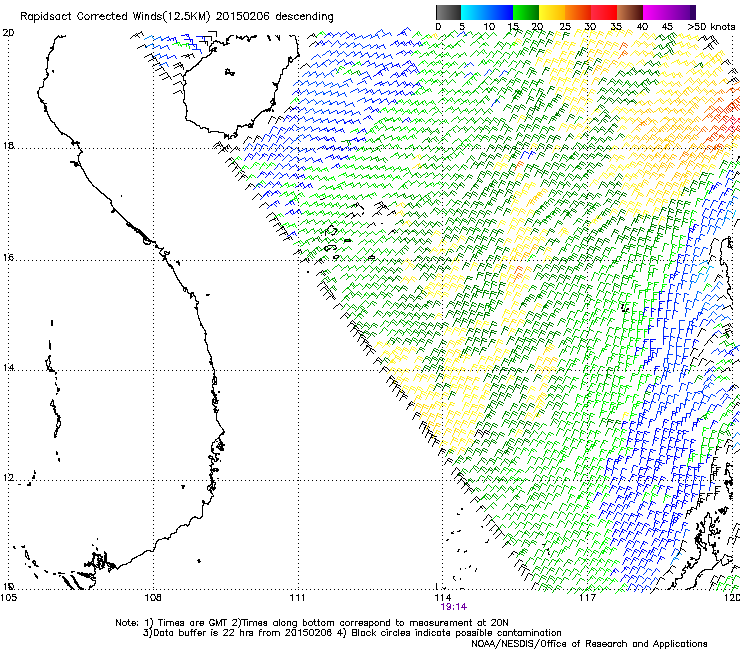Click the cyan-to-blue 5-15 knots legend swatch
This screenshot has width=740, height=650.
[x=487, y=12]
